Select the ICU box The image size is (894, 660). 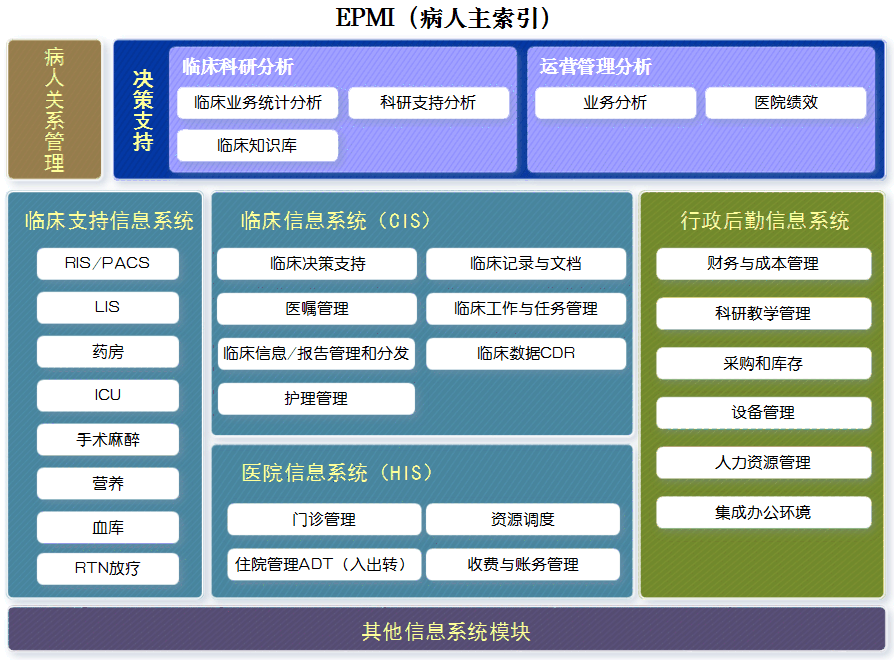coord(108,396)
